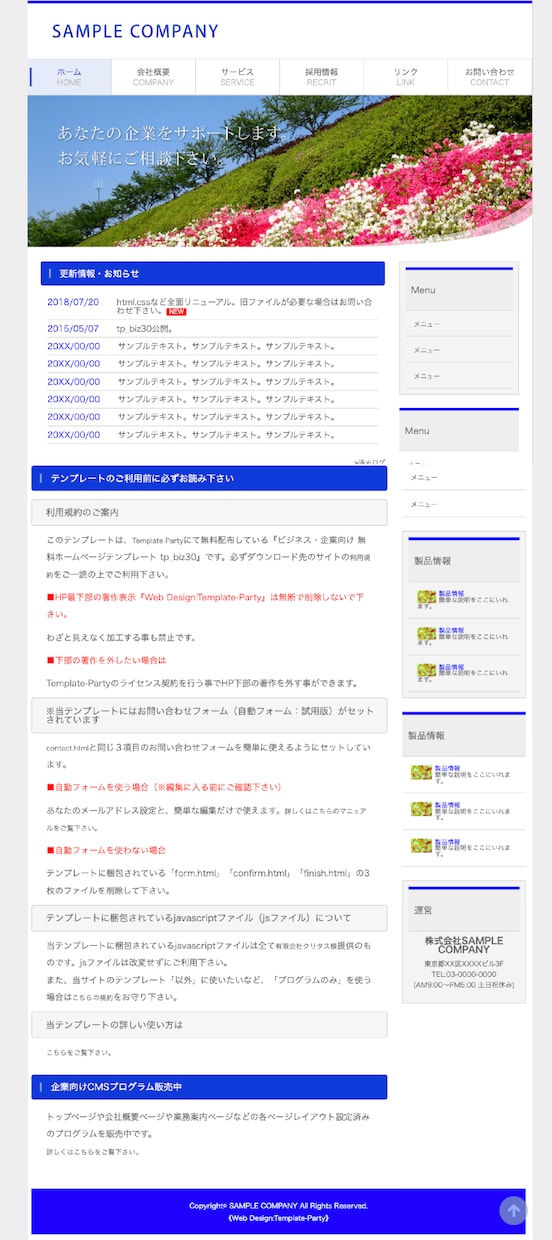Select the 2018/07/20 news date
Image resolution: width=552 pixels, height=1240 pixels.
(73, 301)
